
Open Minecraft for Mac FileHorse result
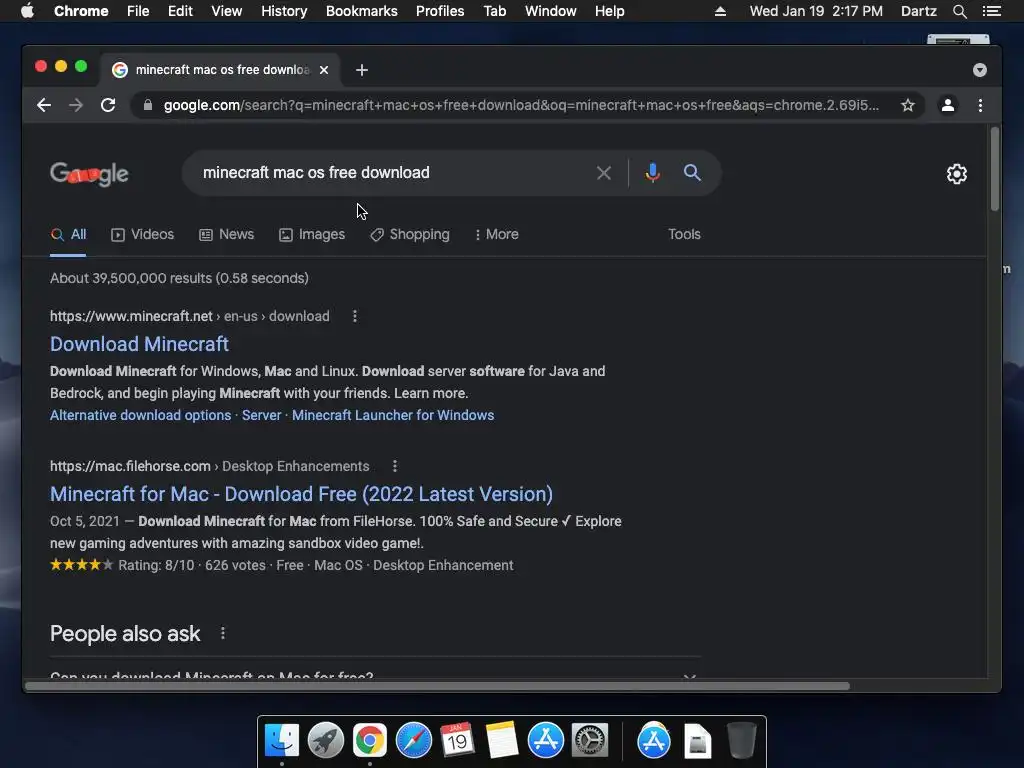[x=301, y=494]
